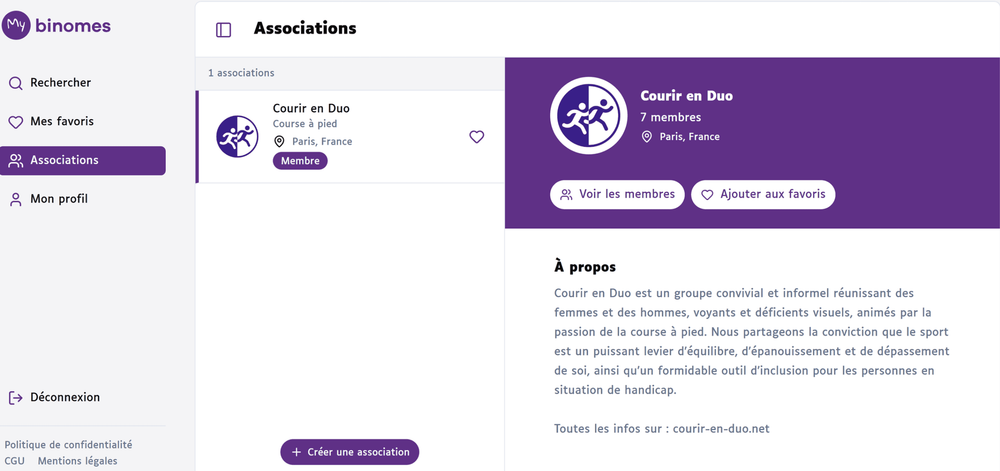This screenshot has height=471, width=1000.
Task: Open Mentions légales link
Action: [x=77, y=461]
